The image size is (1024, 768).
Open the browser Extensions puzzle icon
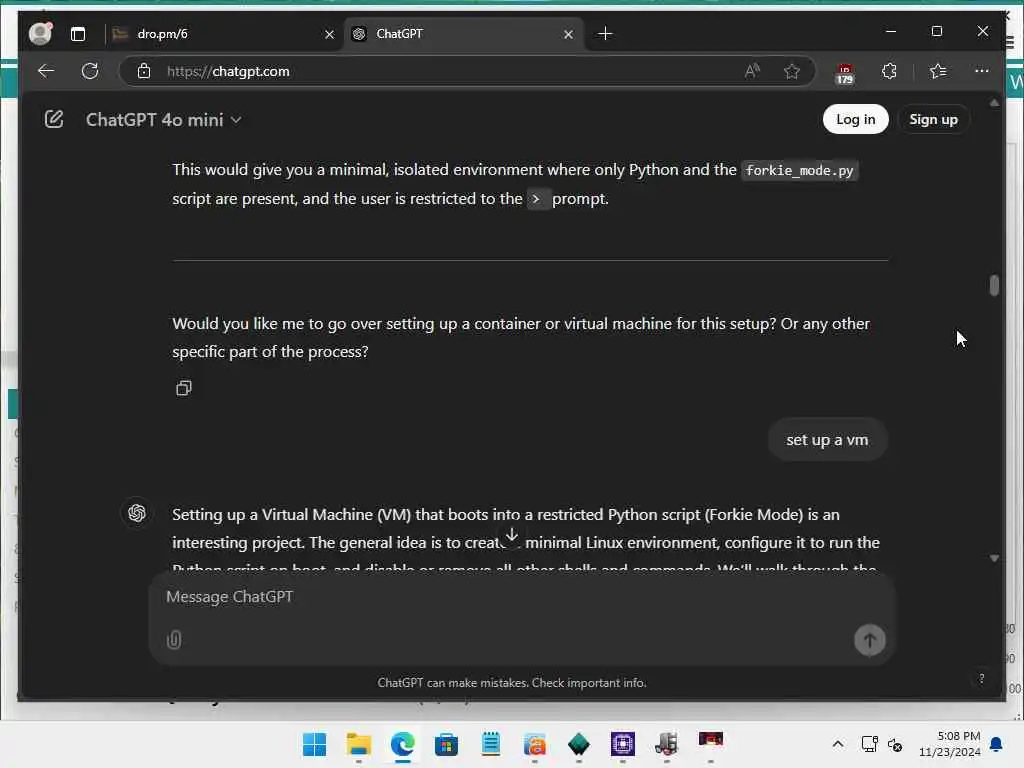point(889,71)
